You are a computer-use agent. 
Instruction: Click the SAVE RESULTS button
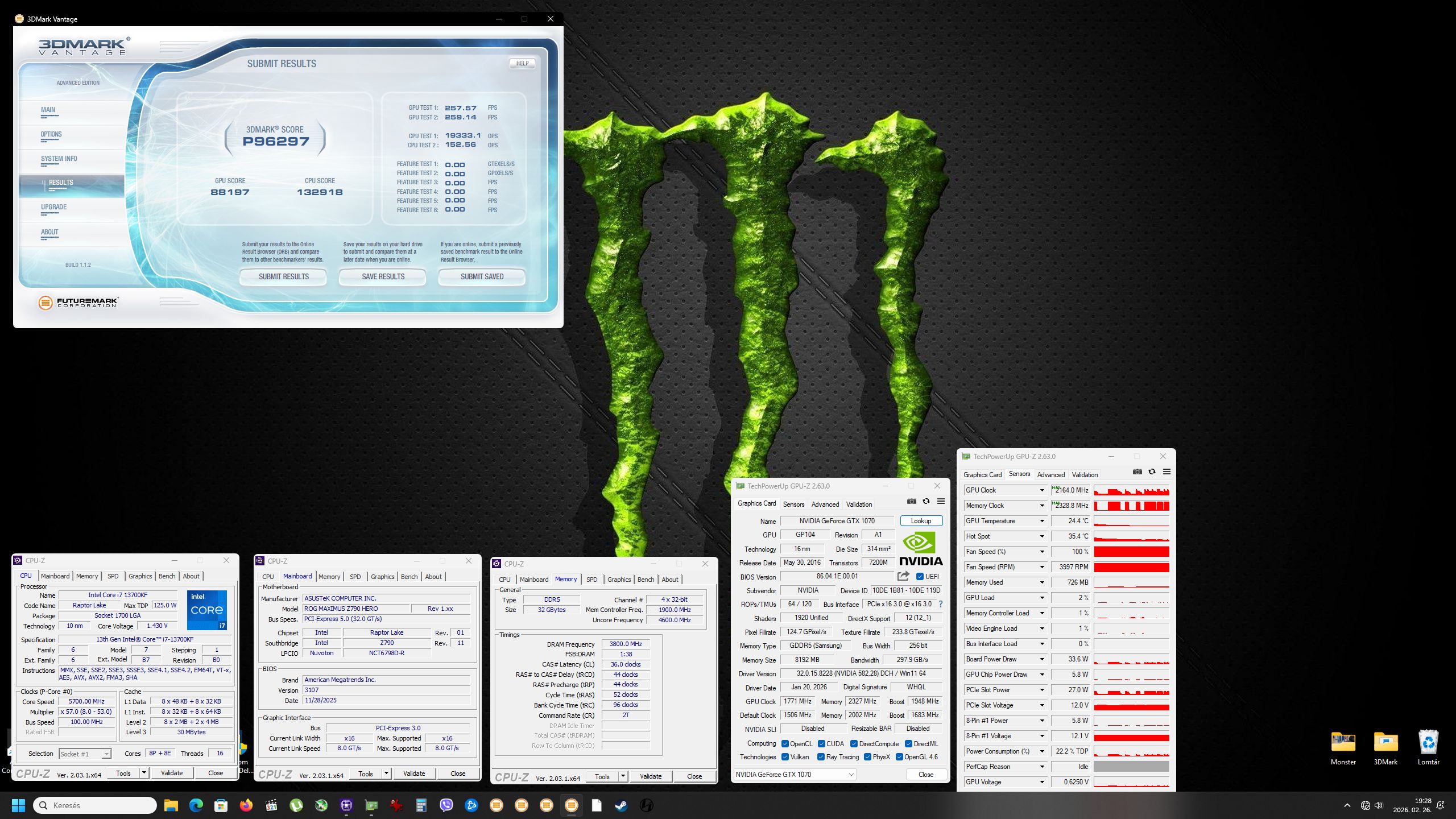tap(383, 276)
